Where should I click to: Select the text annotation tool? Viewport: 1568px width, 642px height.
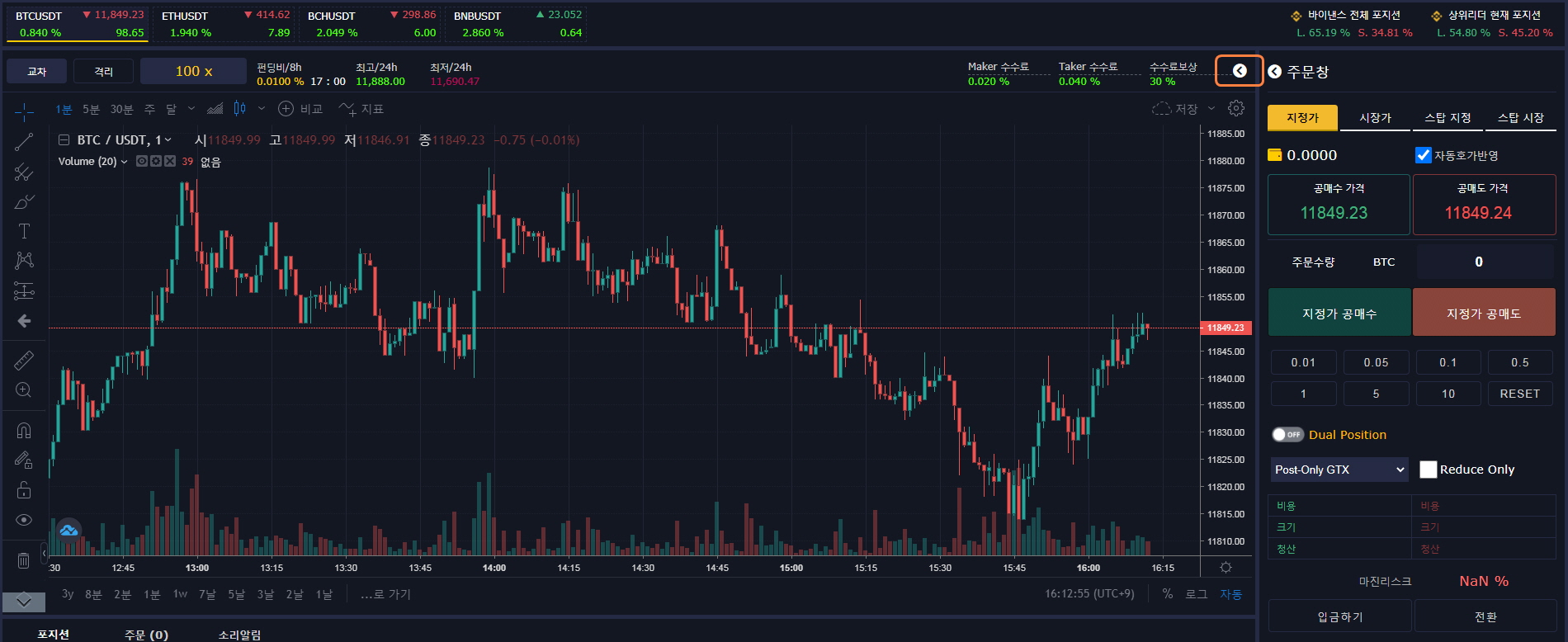(24, 232)
